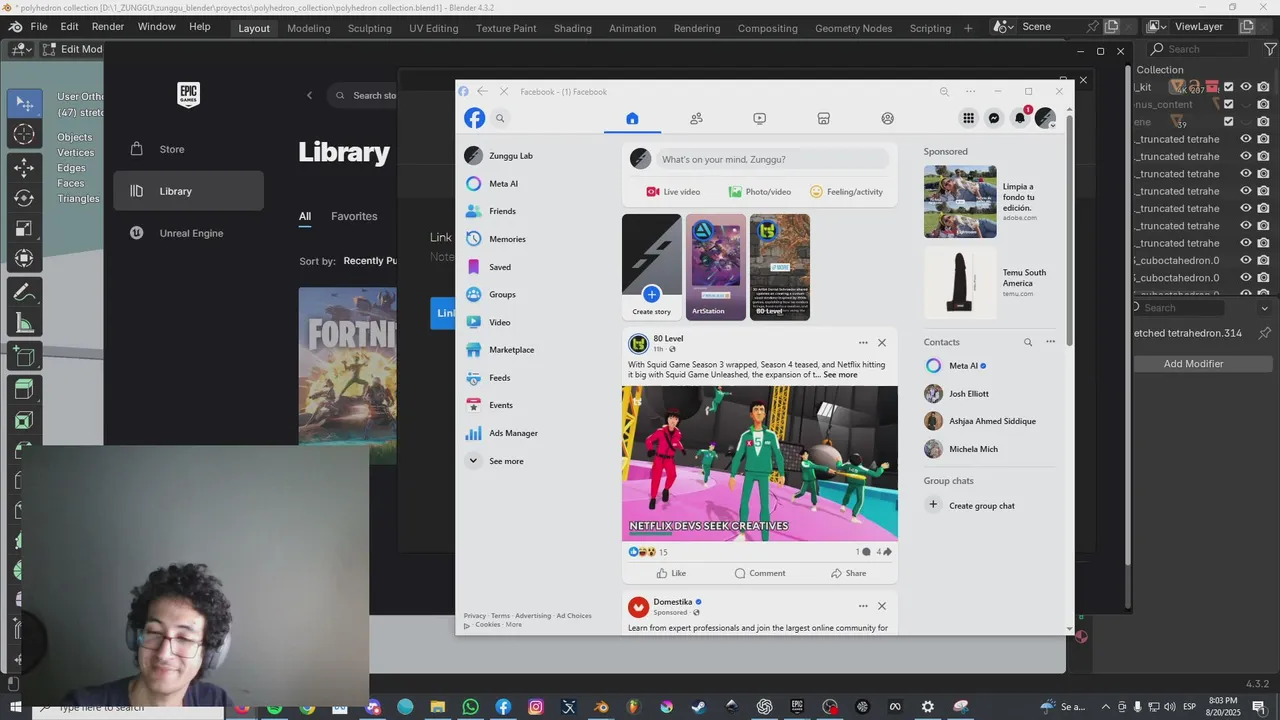Click the What's on your mind field

pos(773,159)
